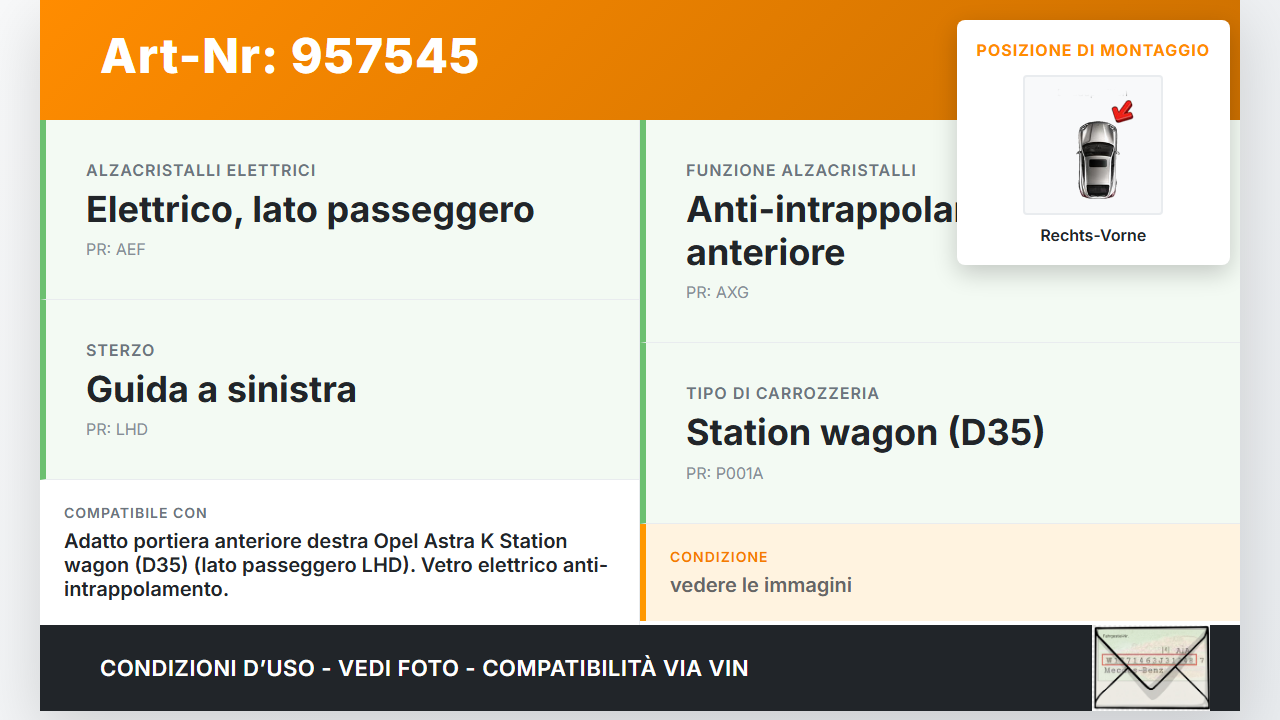The image size is (1280, 720).
Task: Click the PR: AEF code
Action: pyautogui.click(x=116, y=249)
